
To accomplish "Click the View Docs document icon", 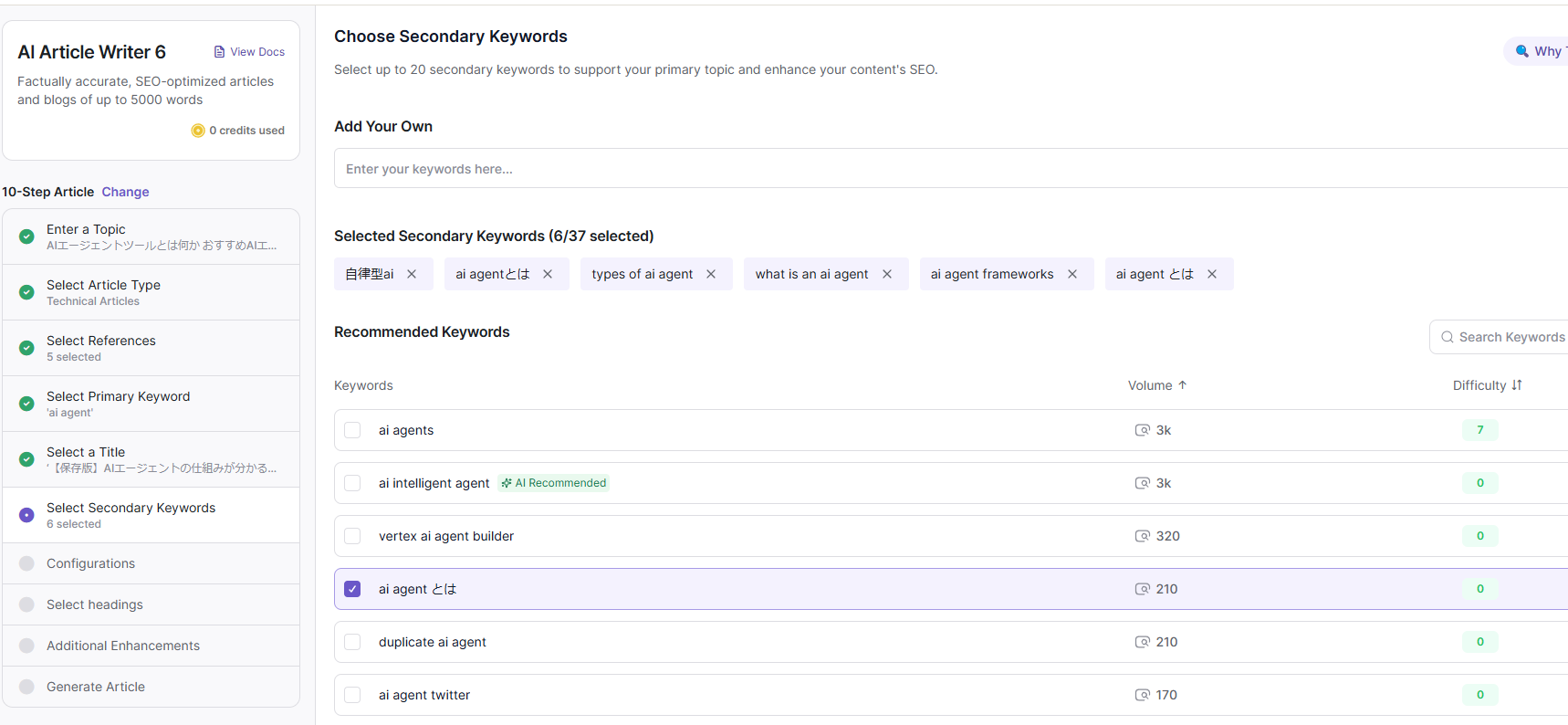I will click(219, 52).
